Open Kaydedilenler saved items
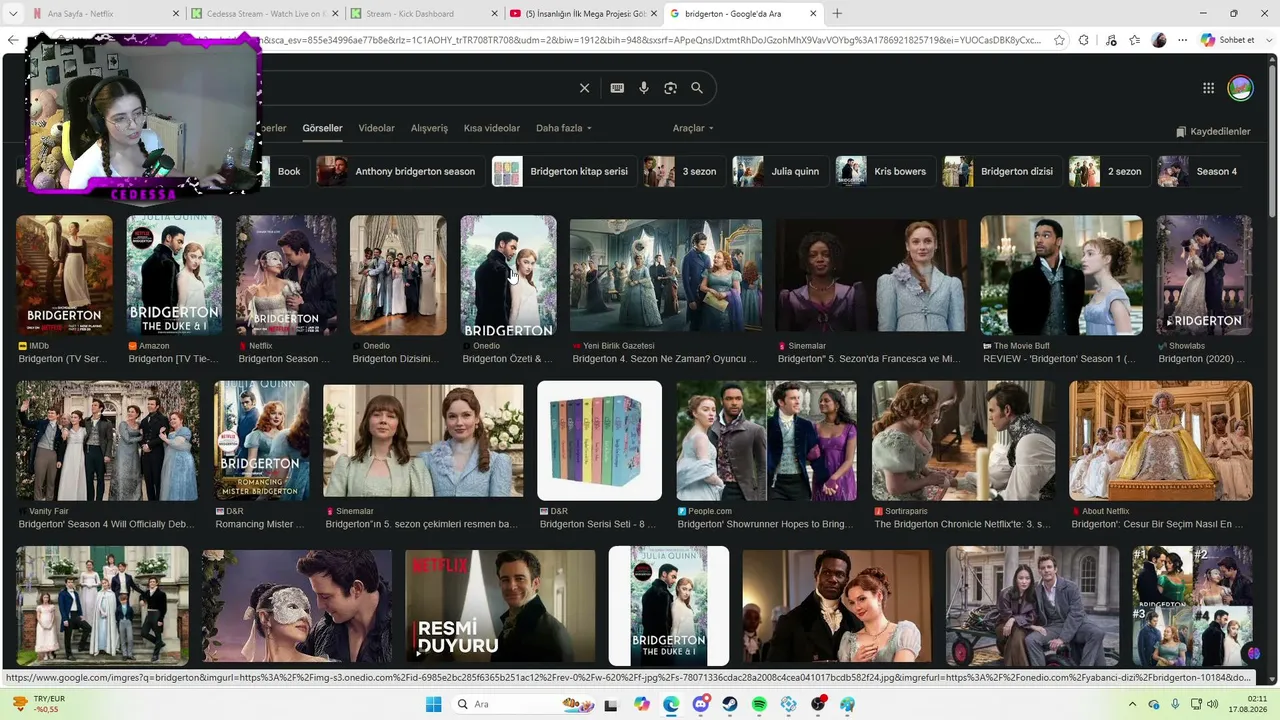This screenshot has height=720, width=1280. tap(1213, 132)
